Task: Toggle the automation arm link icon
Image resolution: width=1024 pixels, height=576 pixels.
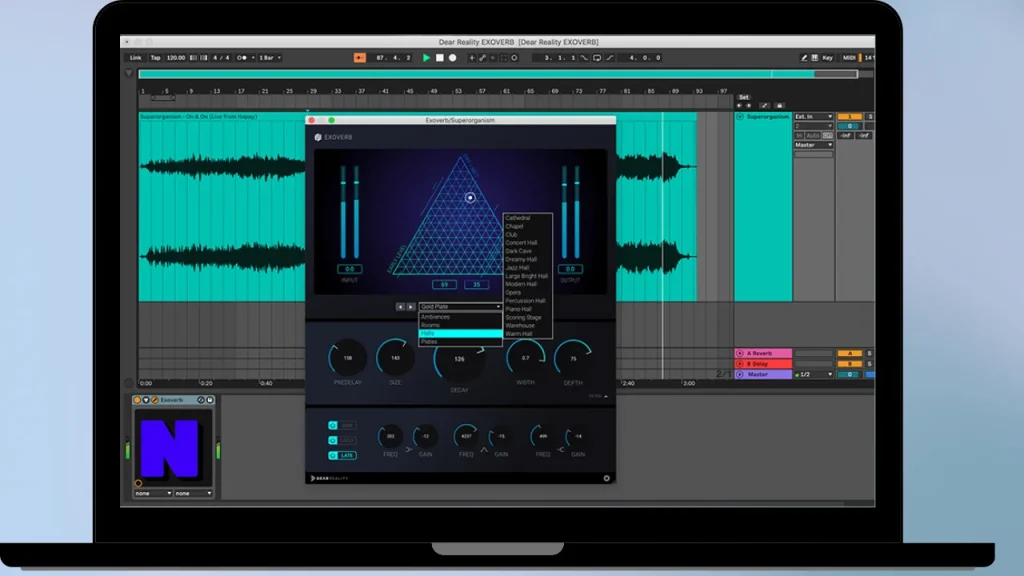Action: [483, 57]
